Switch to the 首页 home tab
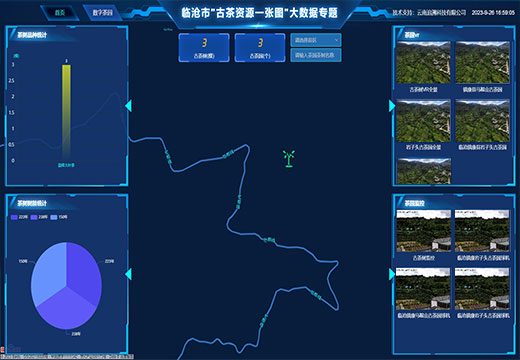520x360 pixels. coord(60,13)
